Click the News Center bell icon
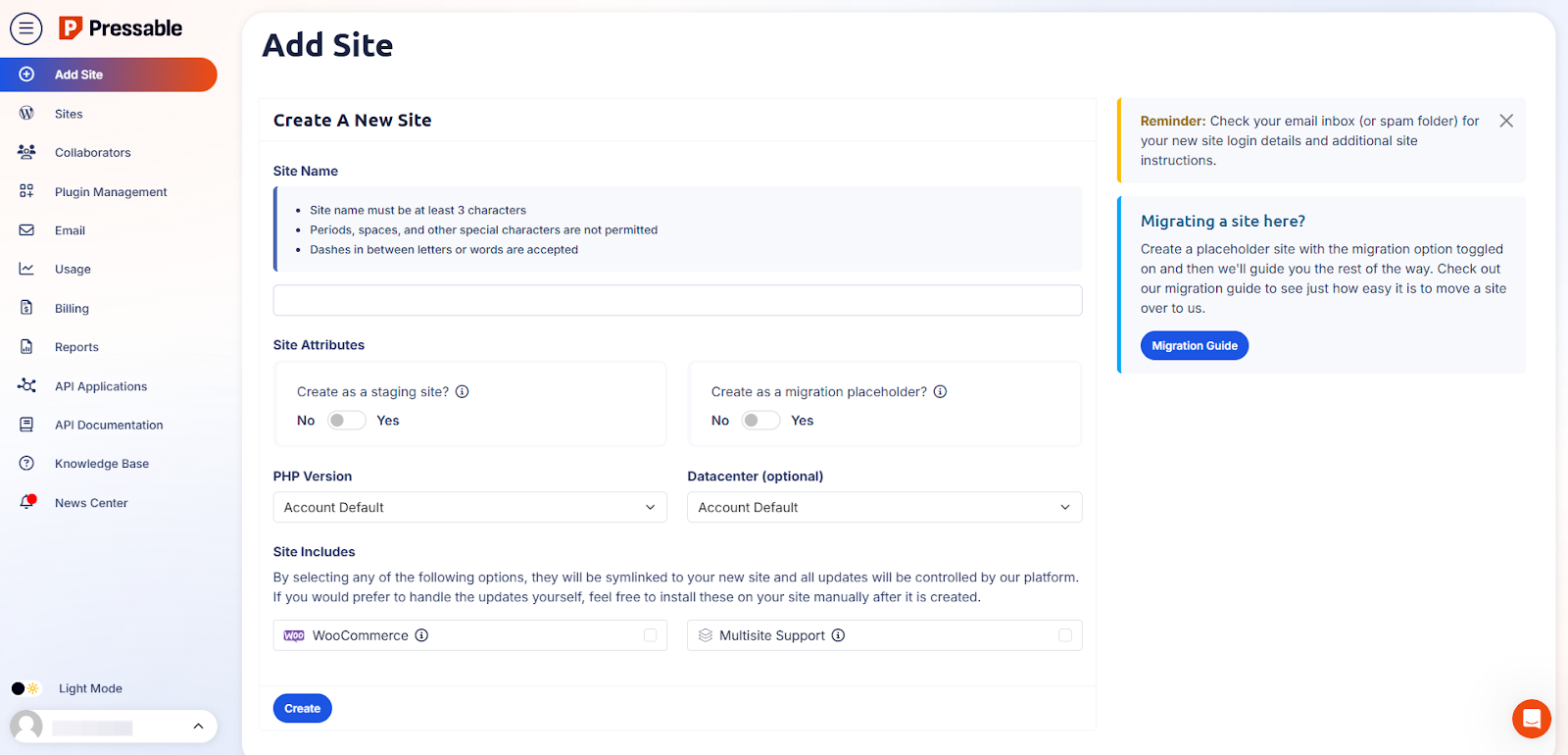The height and width of the screenshot is (755, 1568). coord(27,502)
